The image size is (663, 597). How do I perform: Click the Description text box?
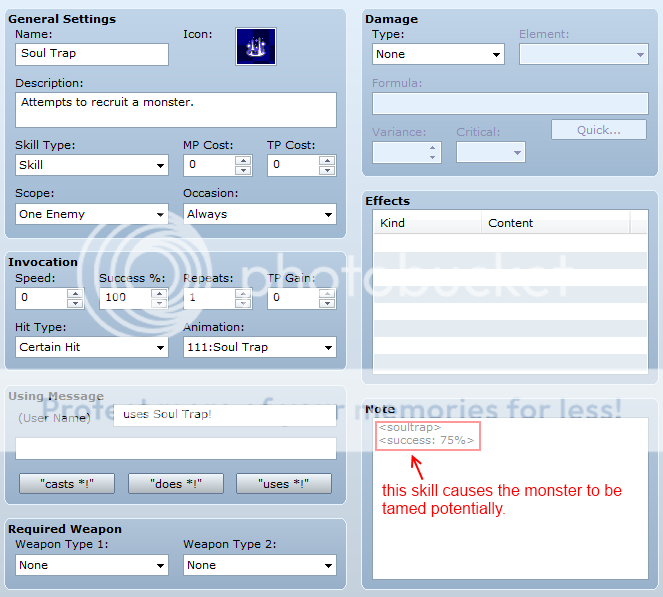click(176, 109)
